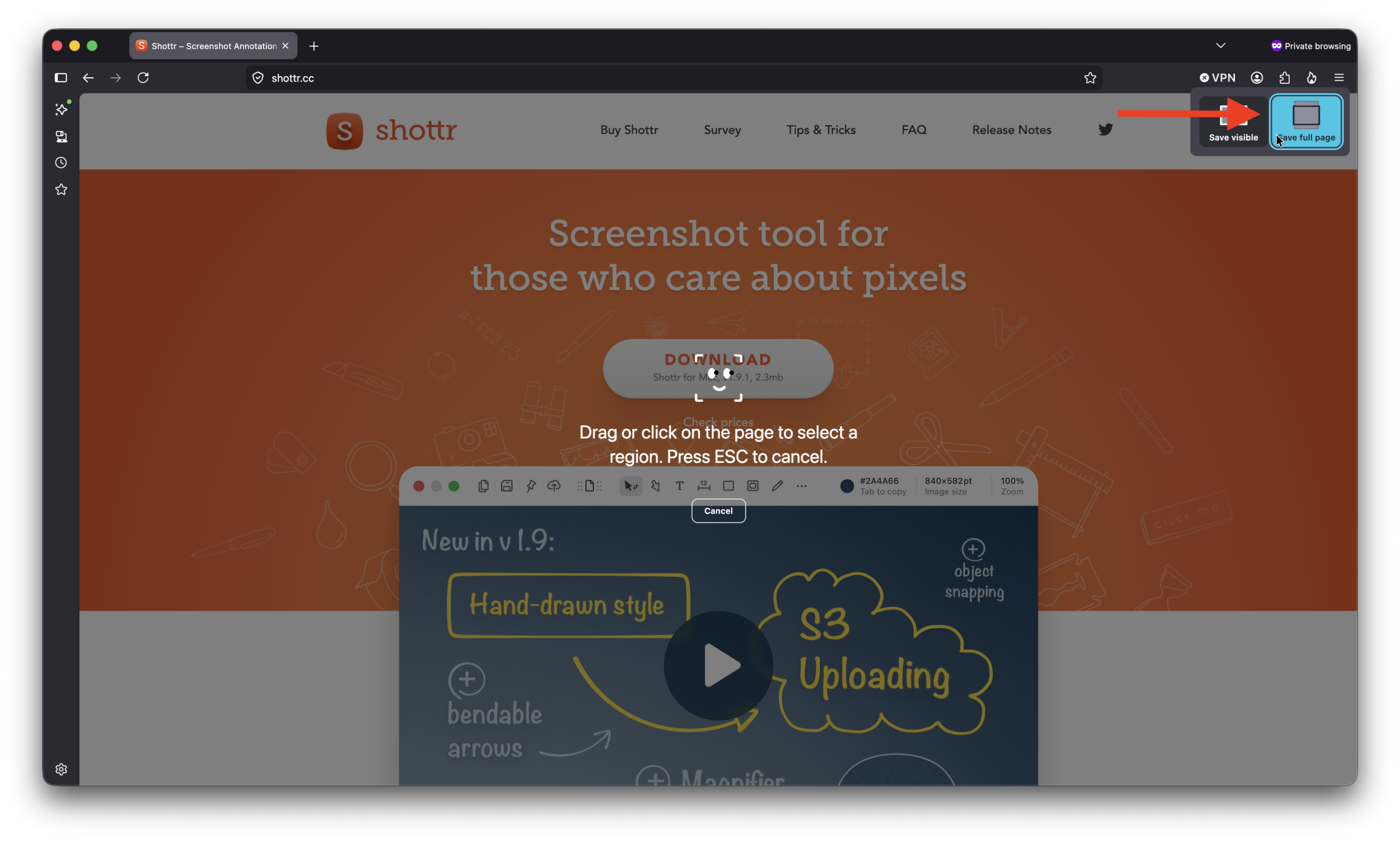Viewport: 1400px width, 842px height.
Task: Click the DOWNLOAD Shottr for Mac button
Action: pyautogui.click(x=717, y=369)
